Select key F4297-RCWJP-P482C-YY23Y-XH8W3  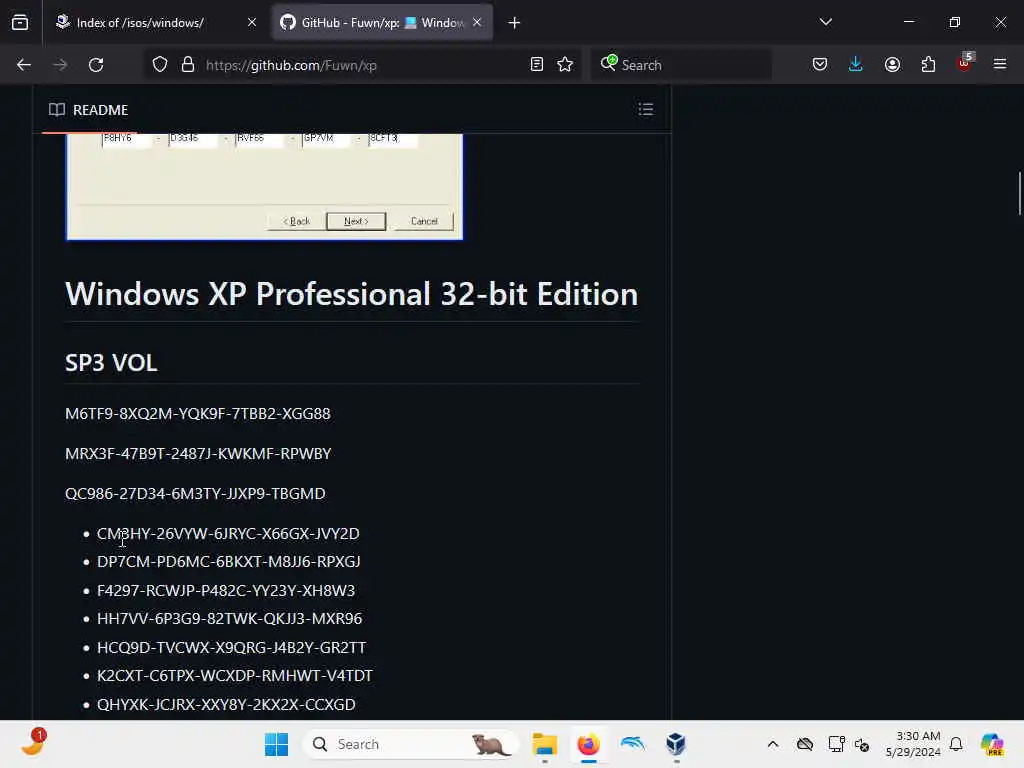pyautogui.click(x=226, y=590)
